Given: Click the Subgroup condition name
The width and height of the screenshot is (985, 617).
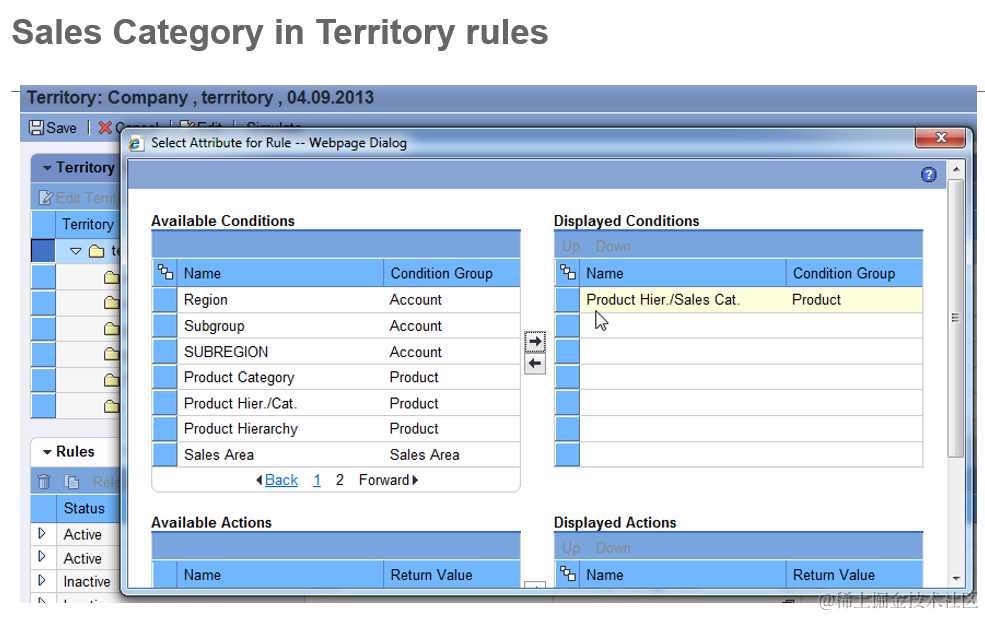Looking at the screenshot, I should [214, 326].
